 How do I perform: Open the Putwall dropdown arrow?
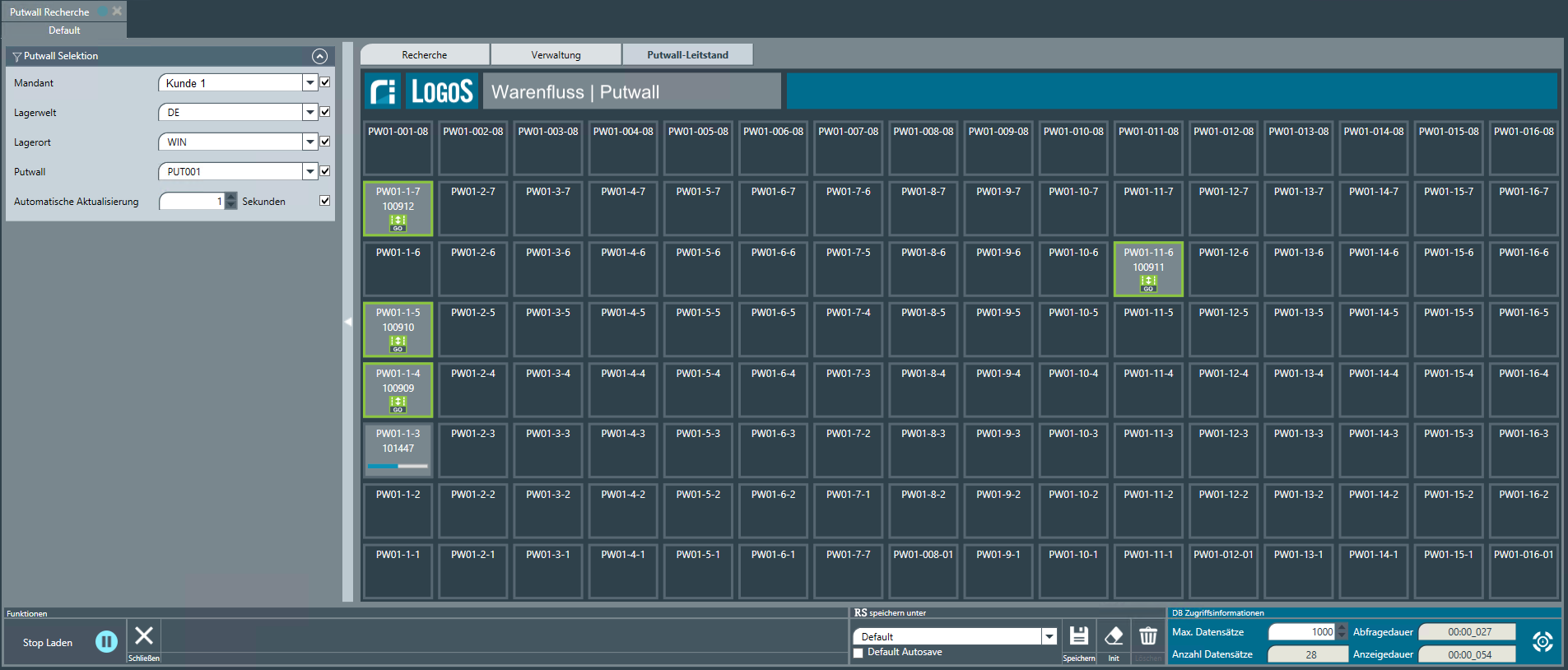pyautogui.click(x=310, y=171)
